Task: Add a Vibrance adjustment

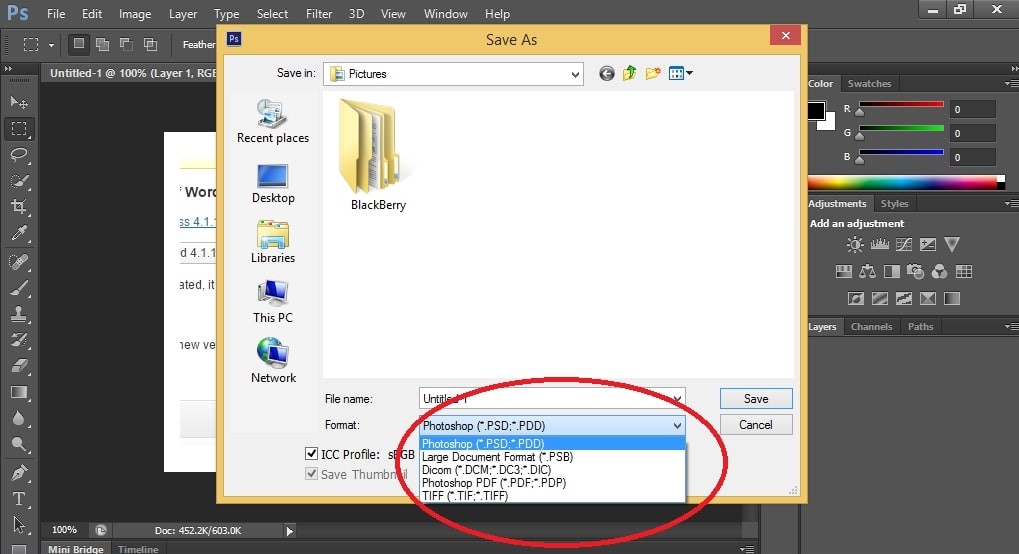Action: point(951,244)
